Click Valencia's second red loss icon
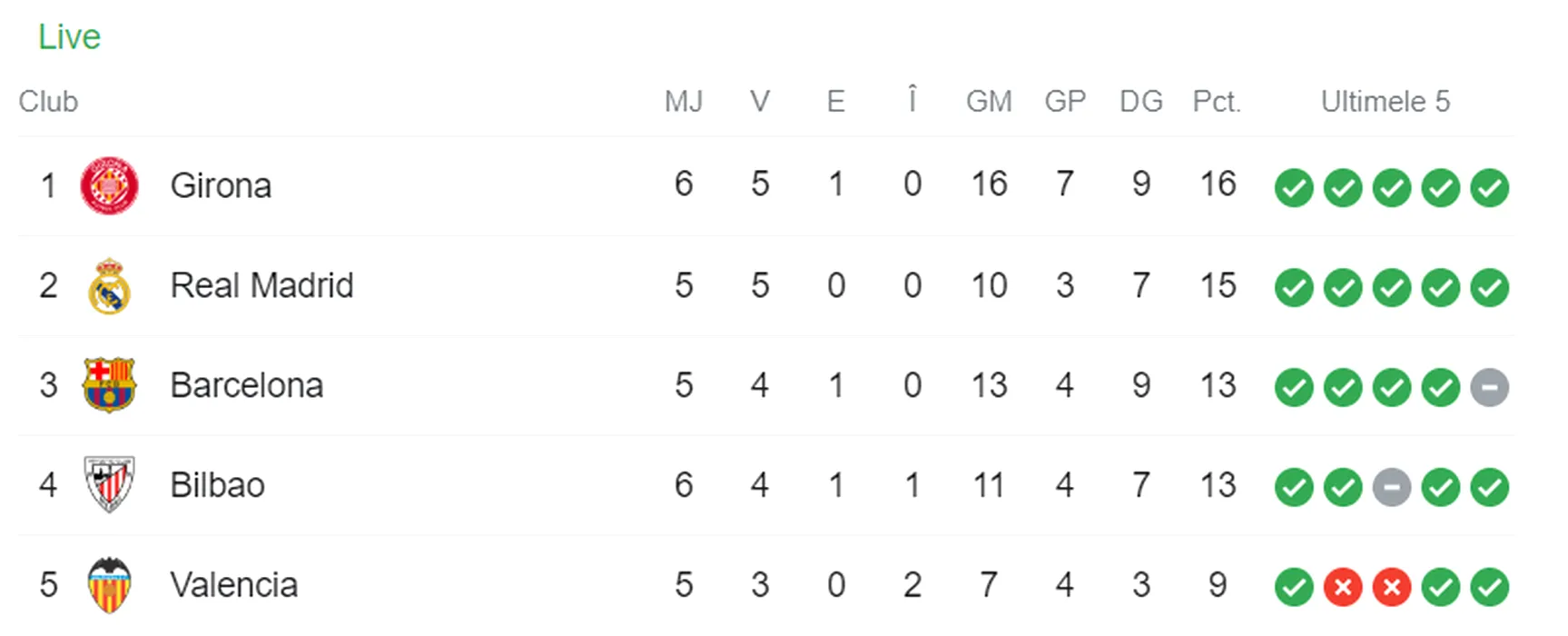1568x636 pixels. [1391, 587]
